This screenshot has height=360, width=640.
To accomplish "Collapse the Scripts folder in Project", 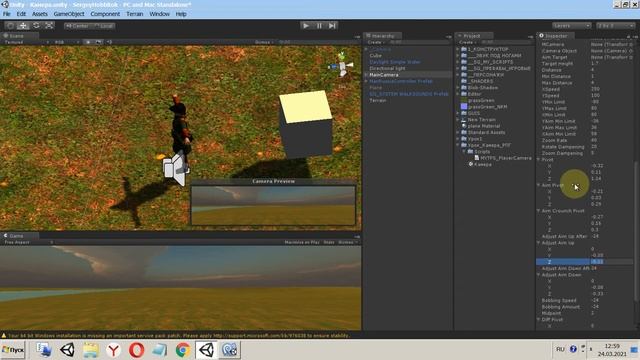I will 464,151.
